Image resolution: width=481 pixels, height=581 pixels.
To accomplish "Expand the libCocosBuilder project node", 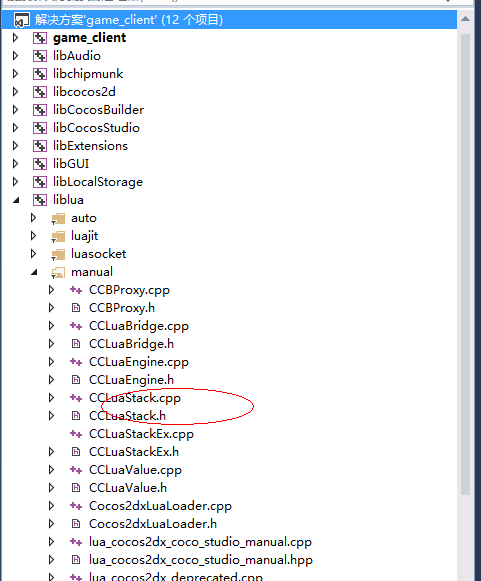I will click(15, 110).
